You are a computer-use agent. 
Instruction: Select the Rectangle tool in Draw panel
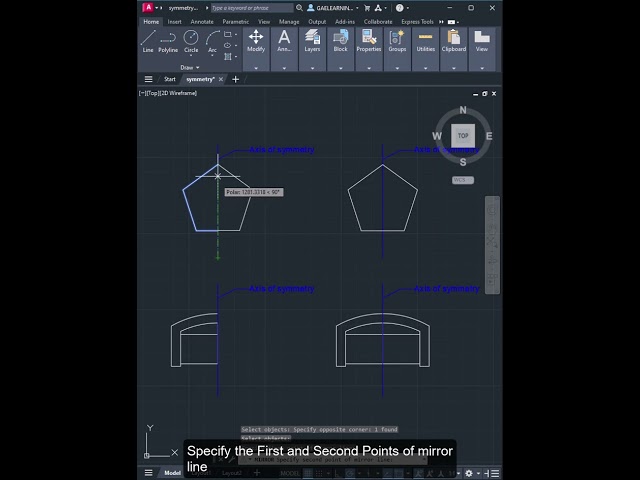tap(228, 34)
